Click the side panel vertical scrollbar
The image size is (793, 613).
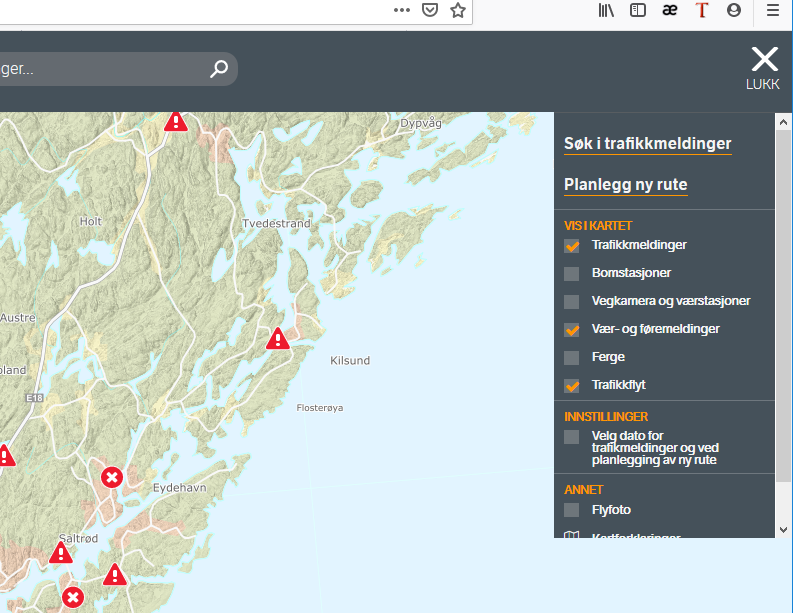click(x=783, y=300)
